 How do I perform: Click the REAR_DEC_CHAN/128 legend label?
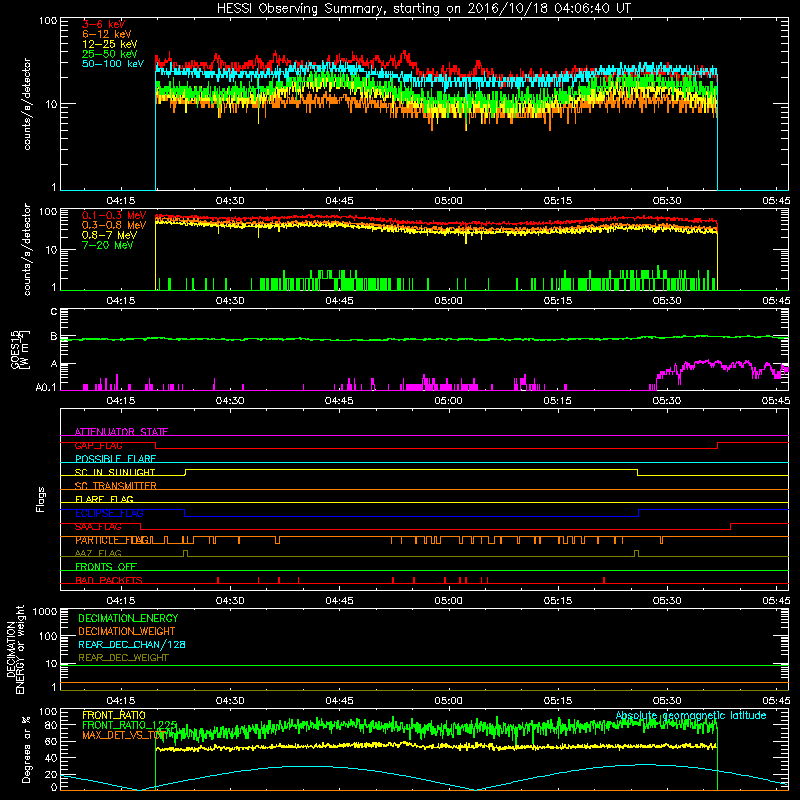pos(132,644)
